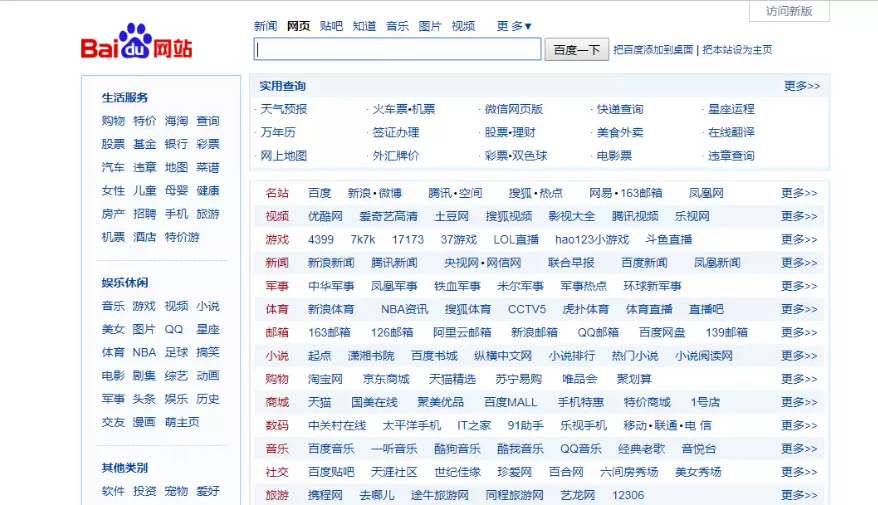
Task: Open 优酷网 video site link
Action: point(325,216)
